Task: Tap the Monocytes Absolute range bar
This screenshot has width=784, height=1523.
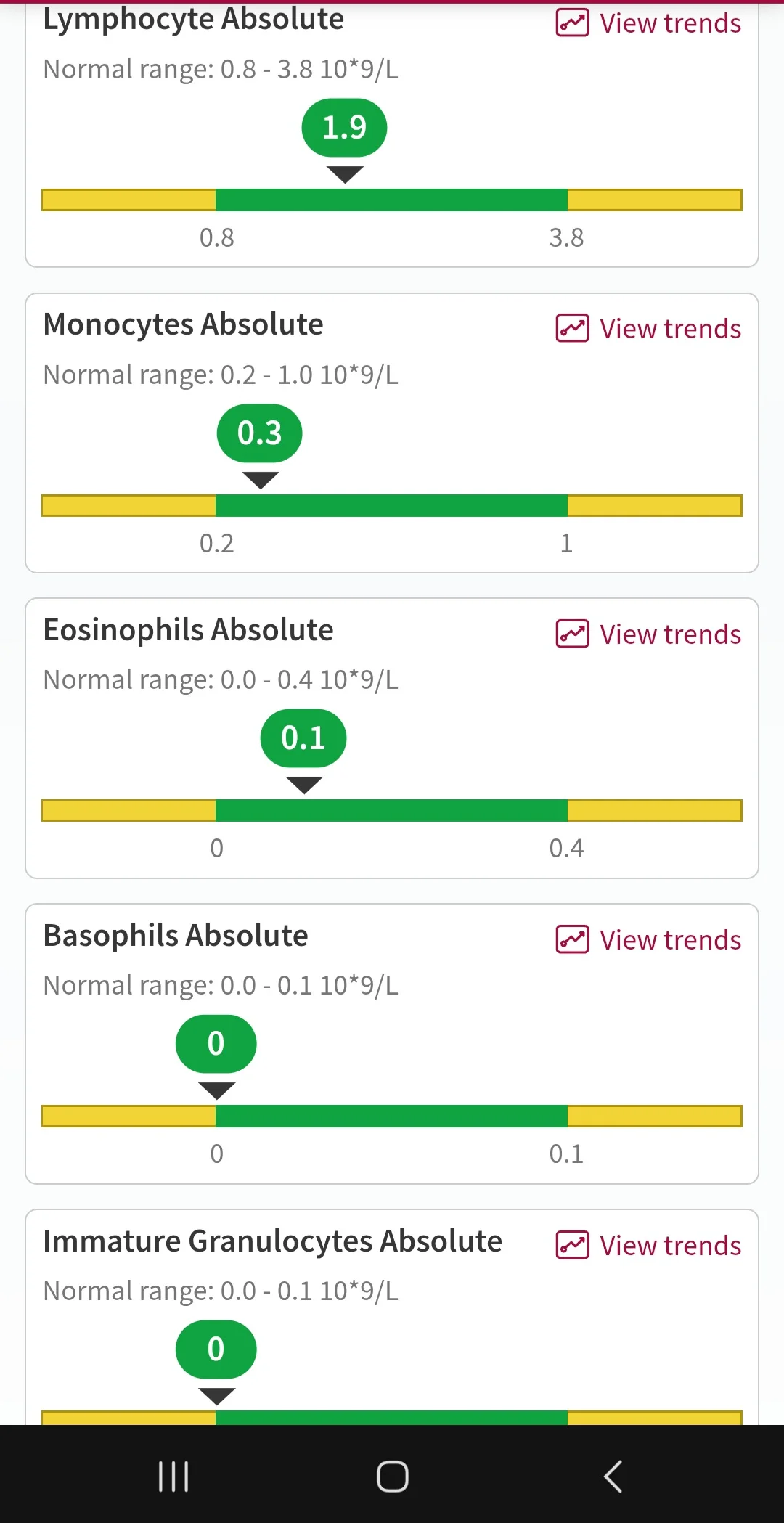Action: [392, 505]
